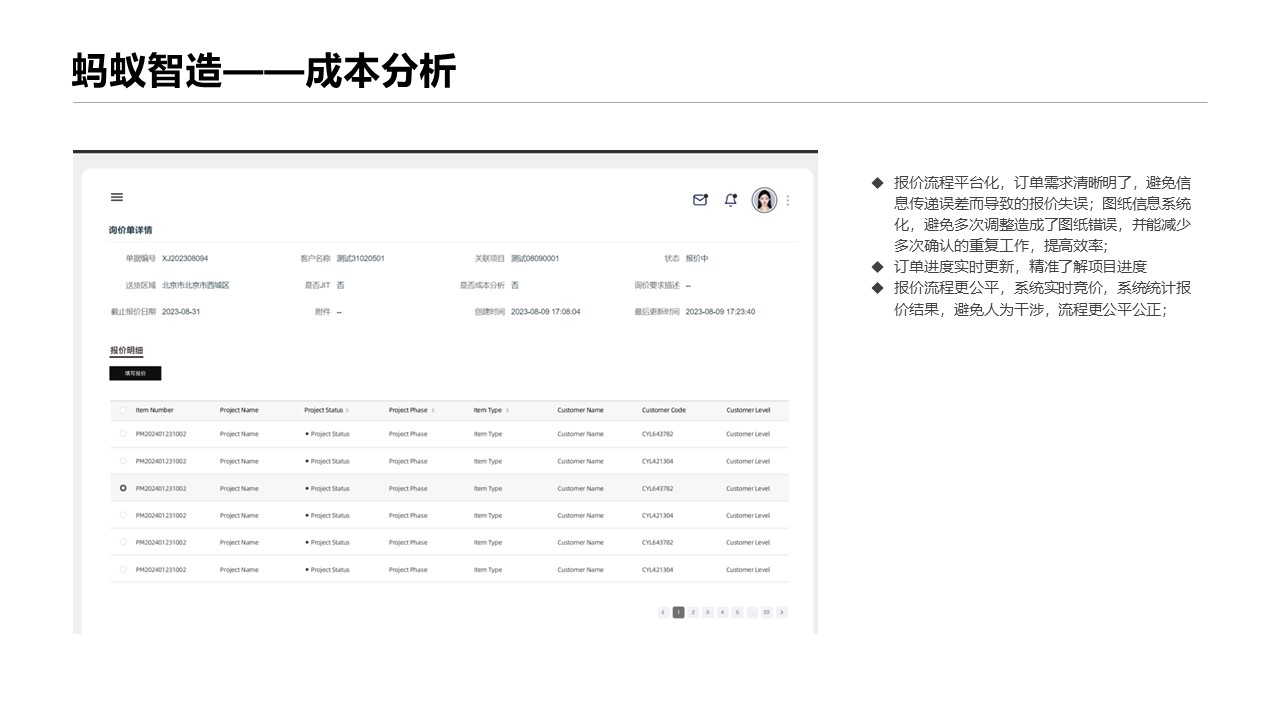Click delivery region 北京市北京市西城区
The height and width of the screenshot is (720, 1280).
196,285
